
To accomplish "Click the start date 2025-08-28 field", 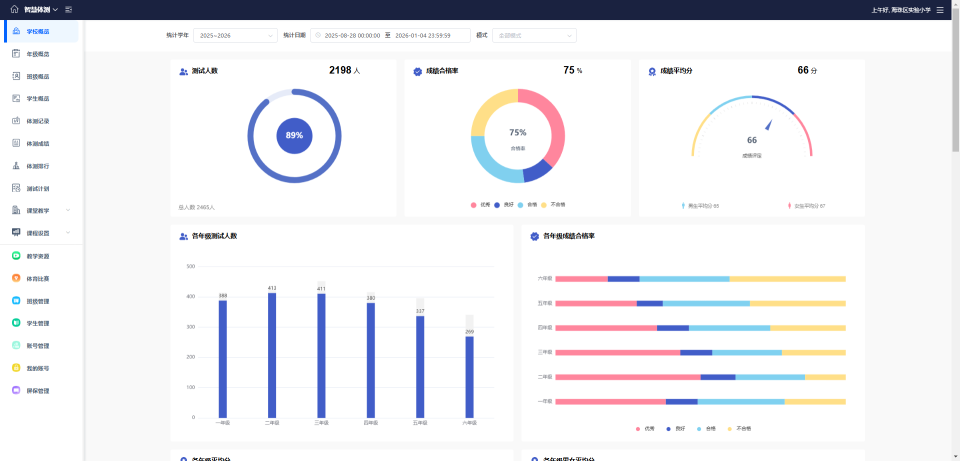I will point(352,36).
